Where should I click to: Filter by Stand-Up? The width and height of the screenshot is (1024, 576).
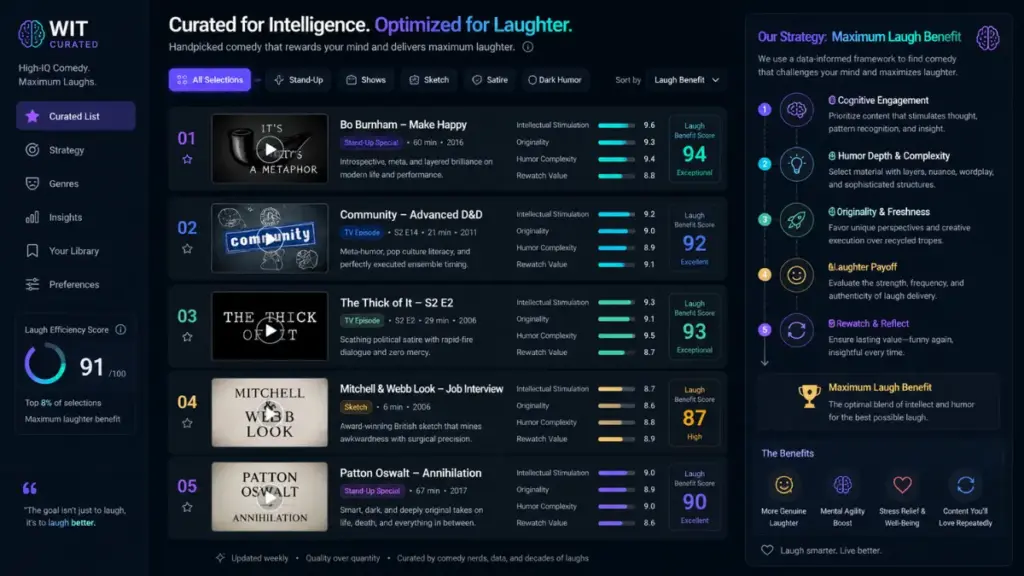(299, 80)
